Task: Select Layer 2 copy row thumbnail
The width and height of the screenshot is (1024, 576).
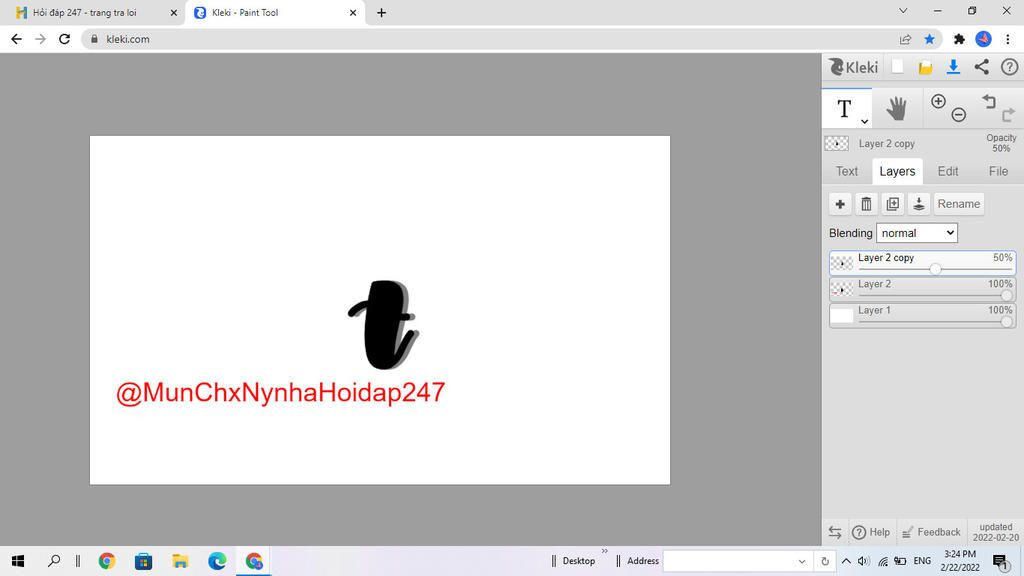Action: 842,263
